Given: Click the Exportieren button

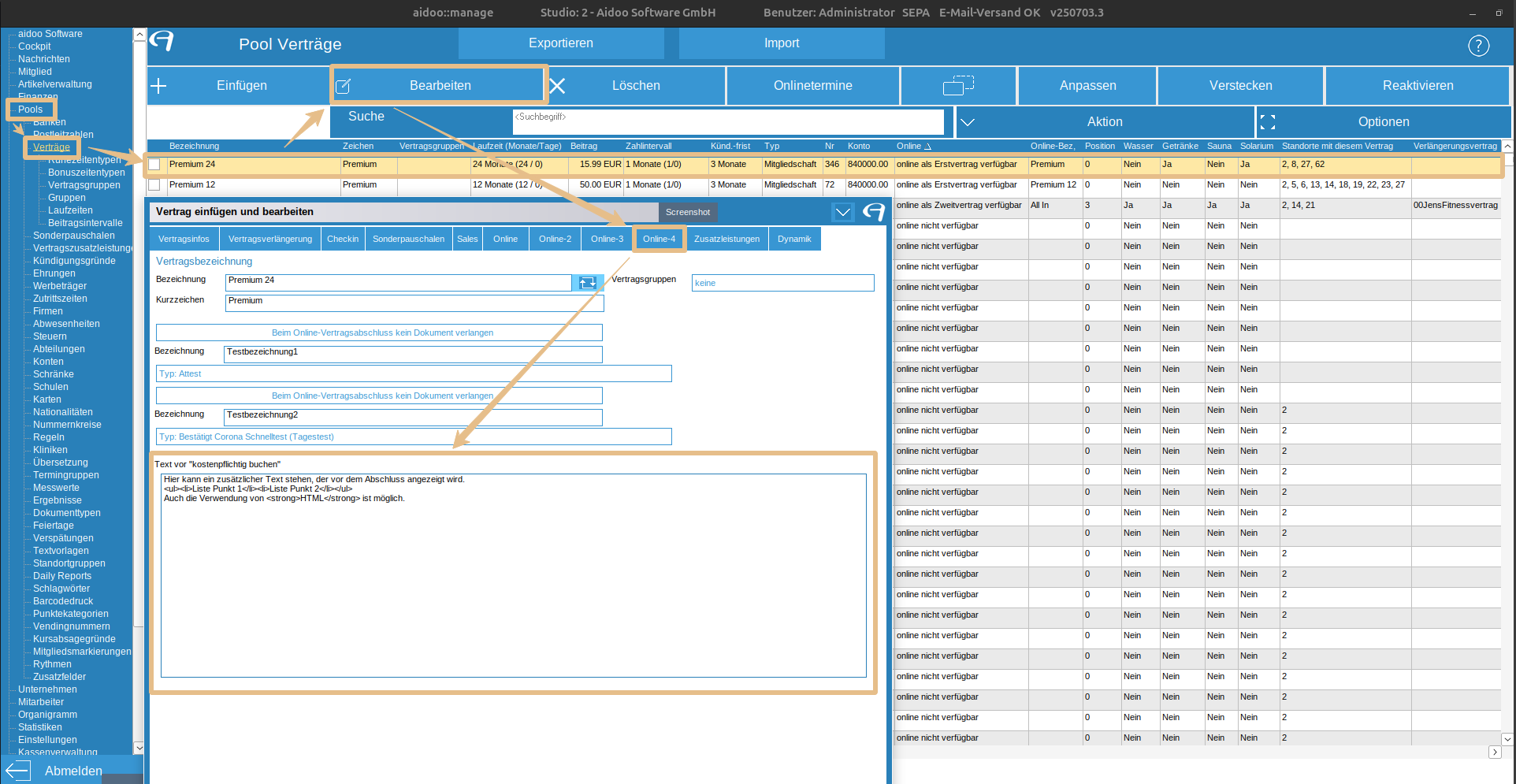Looking at the screenshot, I should click(561, 43).
